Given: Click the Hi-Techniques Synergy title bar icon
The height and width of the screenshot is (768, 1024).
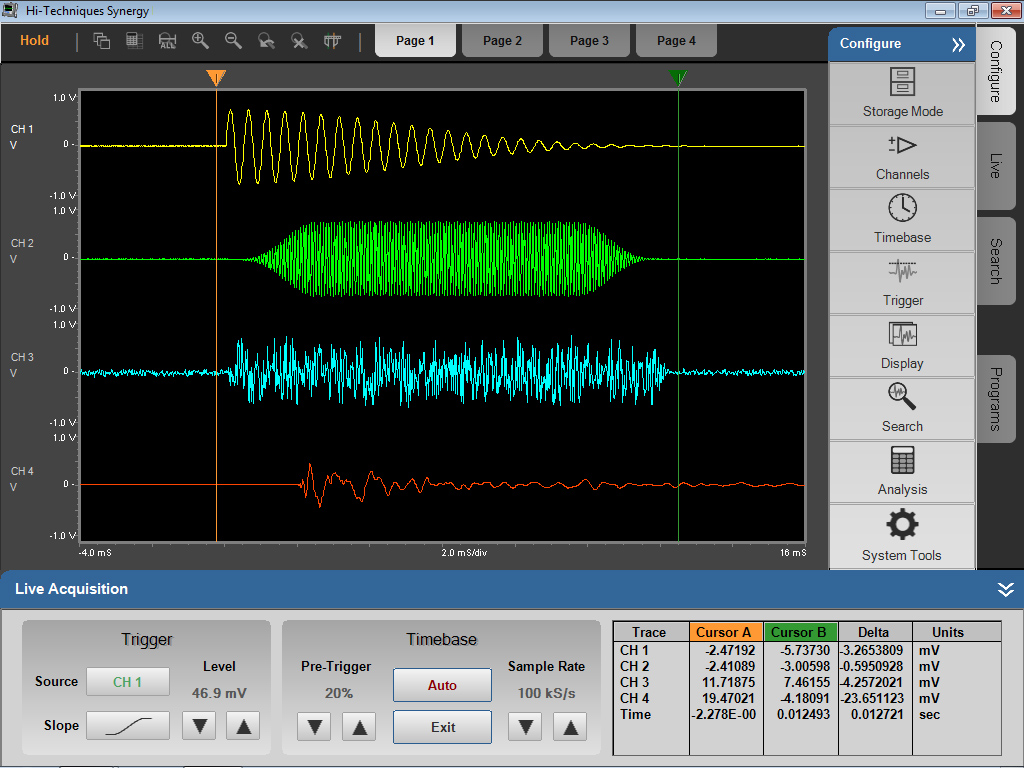Looking at the screenshot, I should click(x=10, y=10).
